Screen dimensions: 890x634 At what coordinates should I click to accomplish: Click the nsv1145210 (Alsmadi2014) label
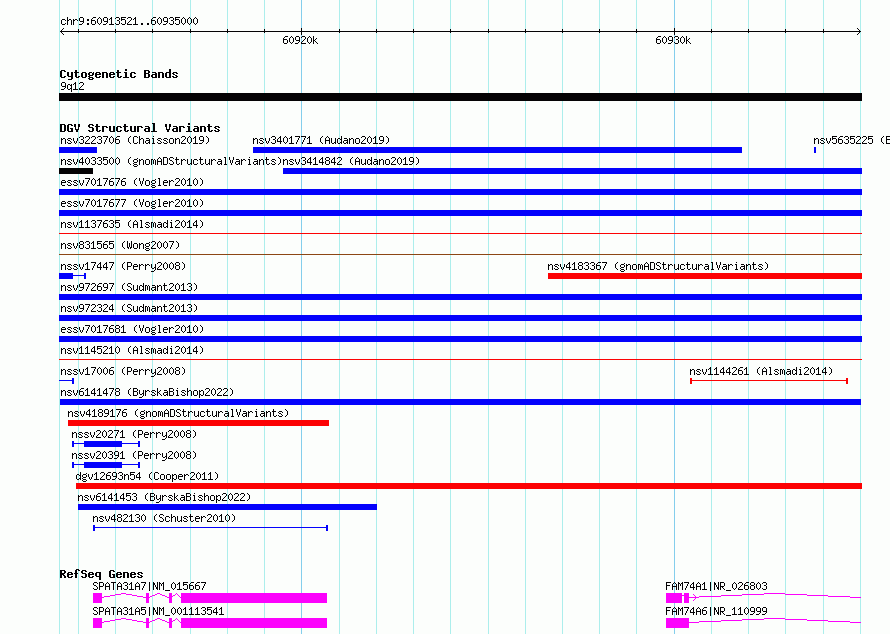click(x=132, y=350)
